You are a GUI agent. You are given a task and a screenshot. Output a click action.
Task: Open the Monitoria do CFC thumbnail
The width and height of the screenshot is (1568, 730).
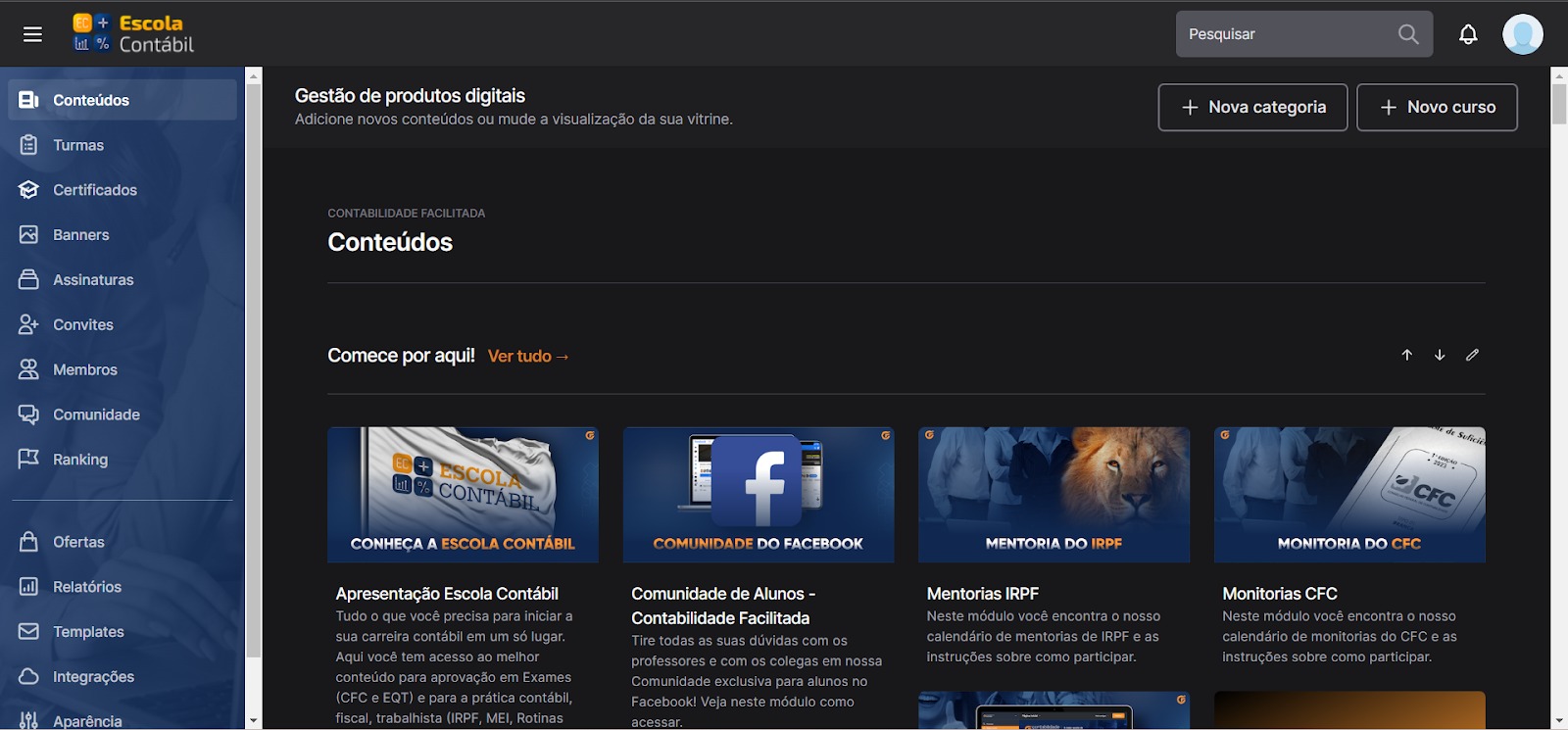tap(1349, 495)
